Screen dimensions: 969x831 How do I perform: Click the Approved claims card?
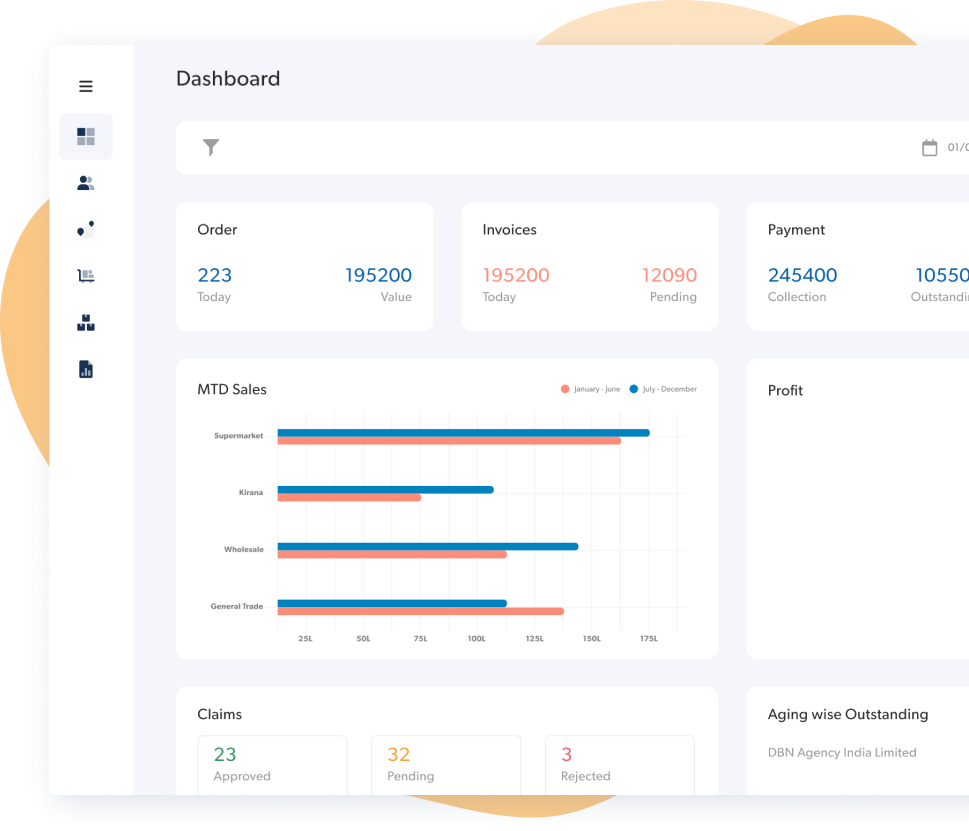click(273, 765)
